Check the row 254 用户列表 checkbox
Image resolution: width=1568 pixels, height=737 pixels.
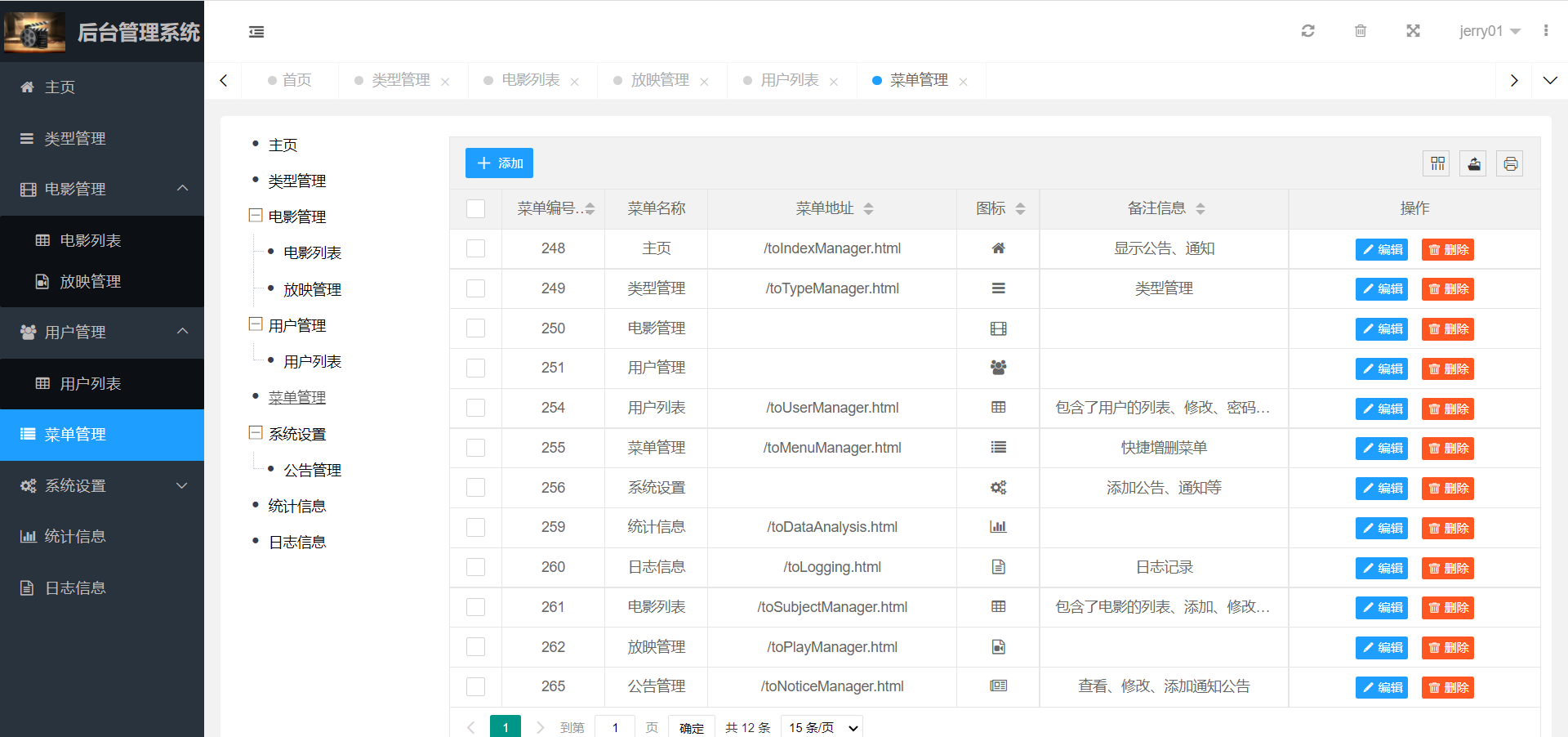coord(475,408)
